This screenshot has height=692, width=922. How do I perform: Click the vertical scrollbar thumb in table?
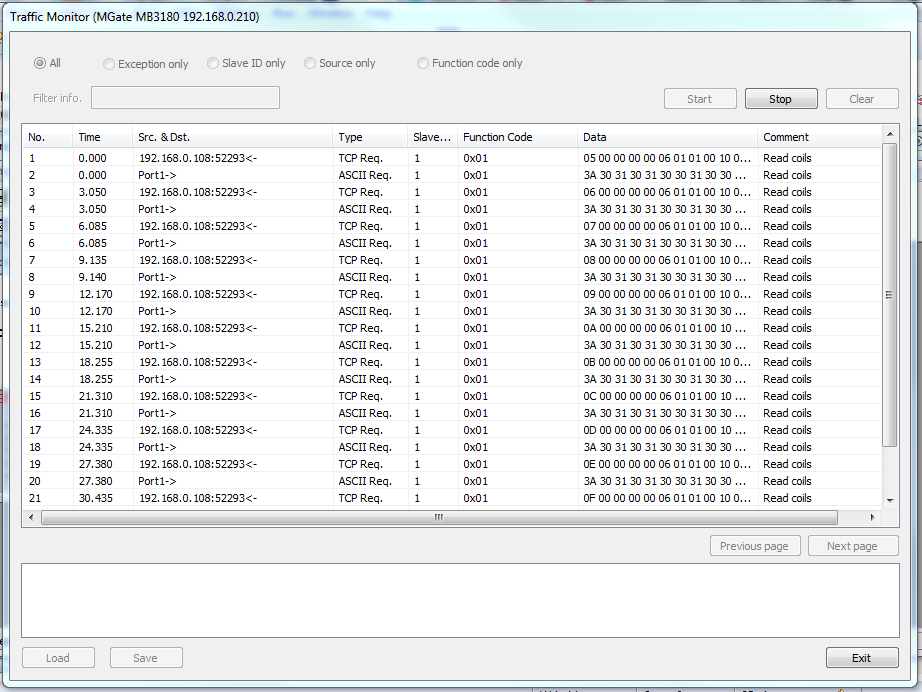[x=890, y=295]
